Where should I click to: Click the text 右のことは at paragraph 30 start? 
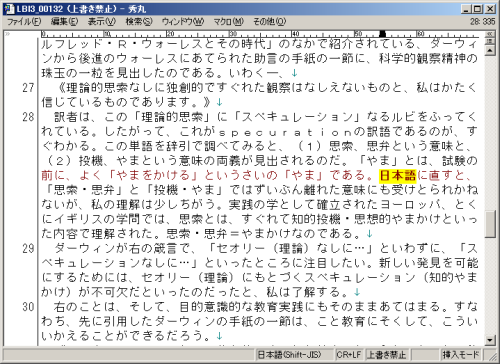point(85,307)
